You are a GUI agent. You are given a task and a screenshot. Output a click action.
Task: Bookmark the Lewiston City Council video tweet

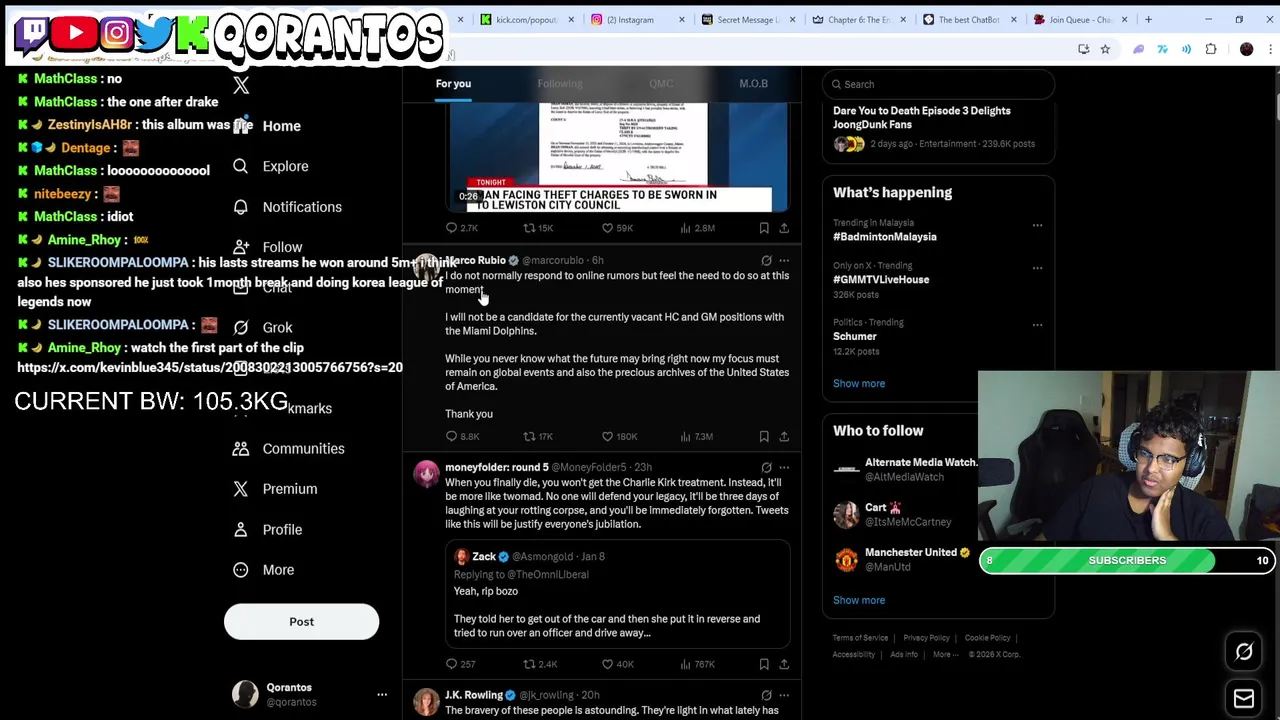tap(764, 228)
